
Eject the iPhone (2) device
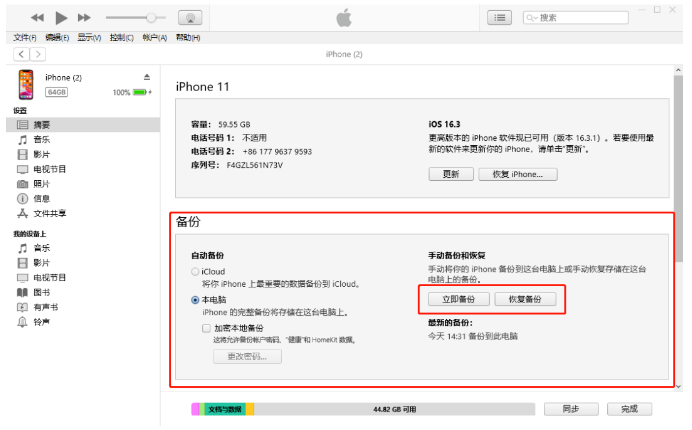[147, 77]
